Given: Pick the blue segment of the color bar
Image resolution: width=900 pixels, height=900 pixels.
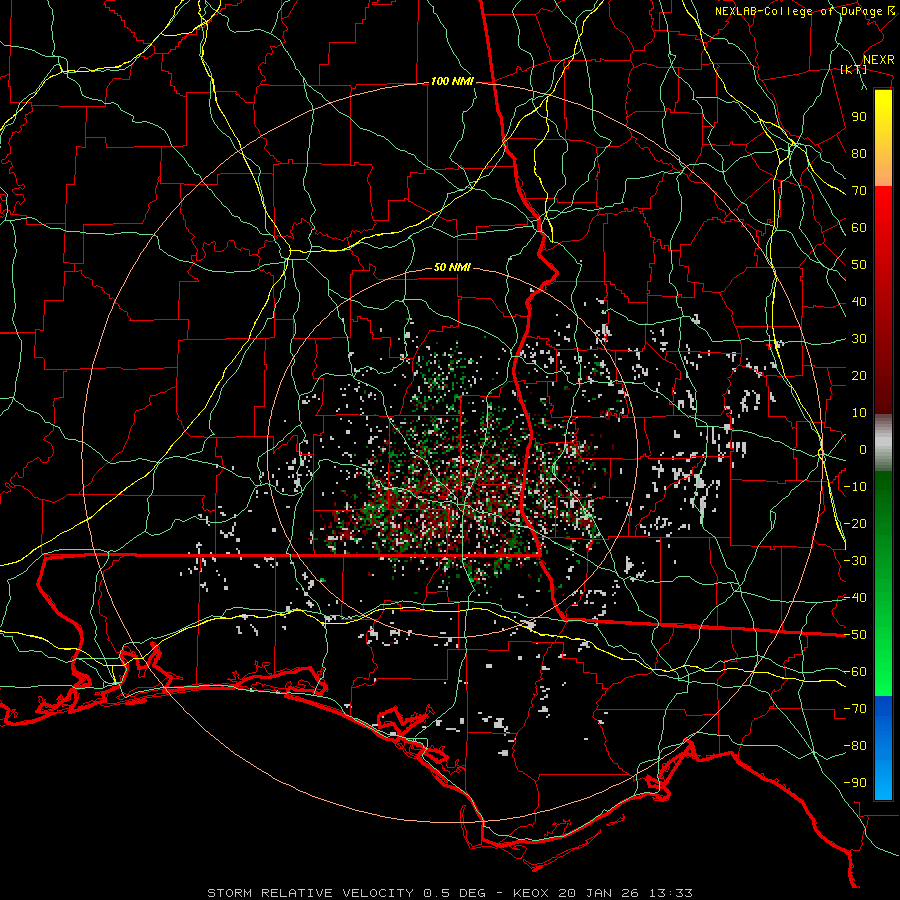Looking at the screenshot, I should pos(883,748).
